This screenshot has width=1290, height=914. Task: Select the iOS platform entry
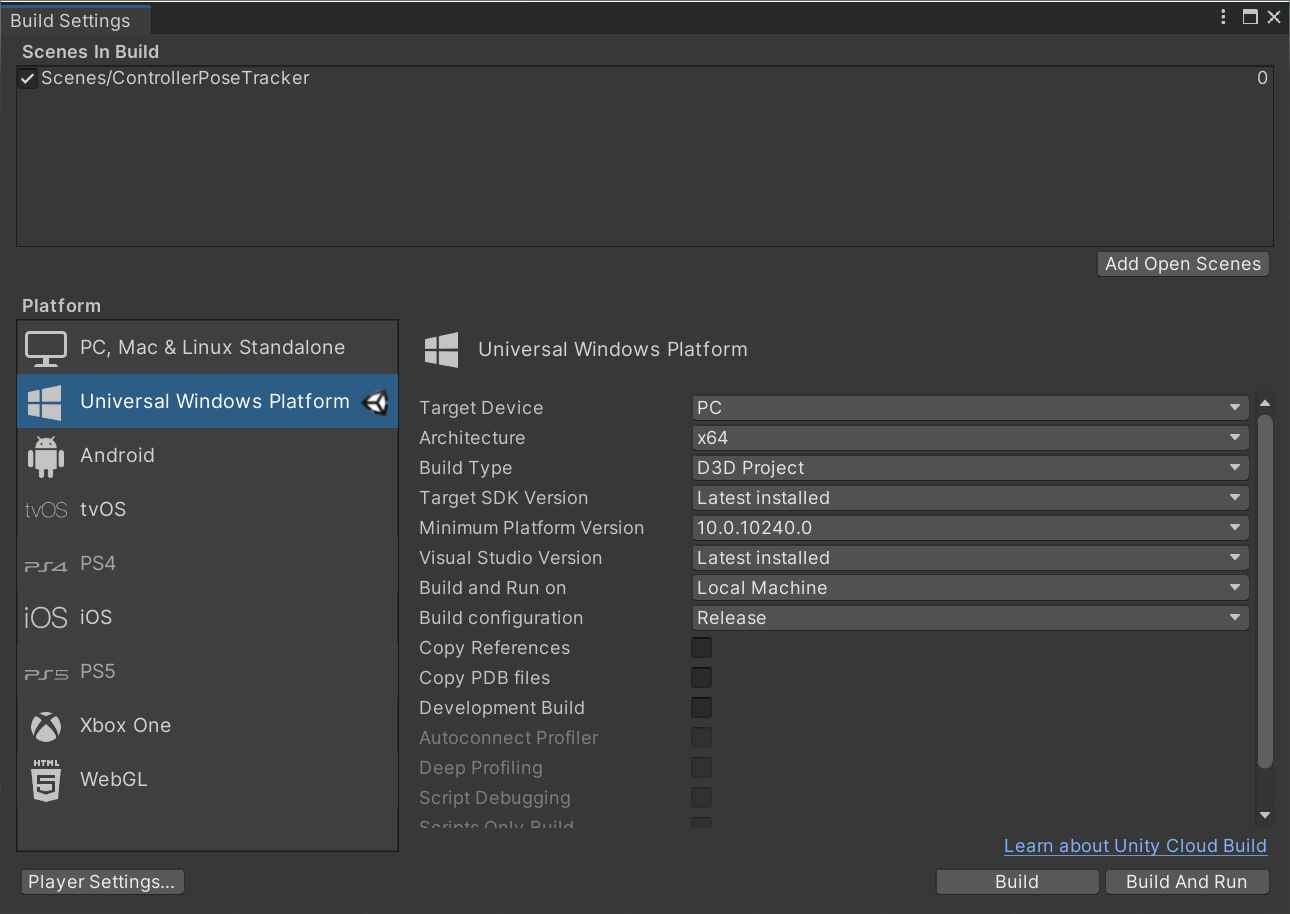pos(207,618)
